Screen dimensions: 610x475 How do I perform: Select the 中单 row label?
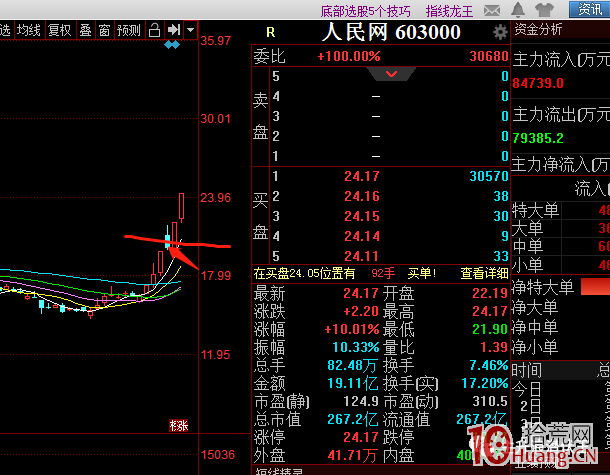point(528,246)
